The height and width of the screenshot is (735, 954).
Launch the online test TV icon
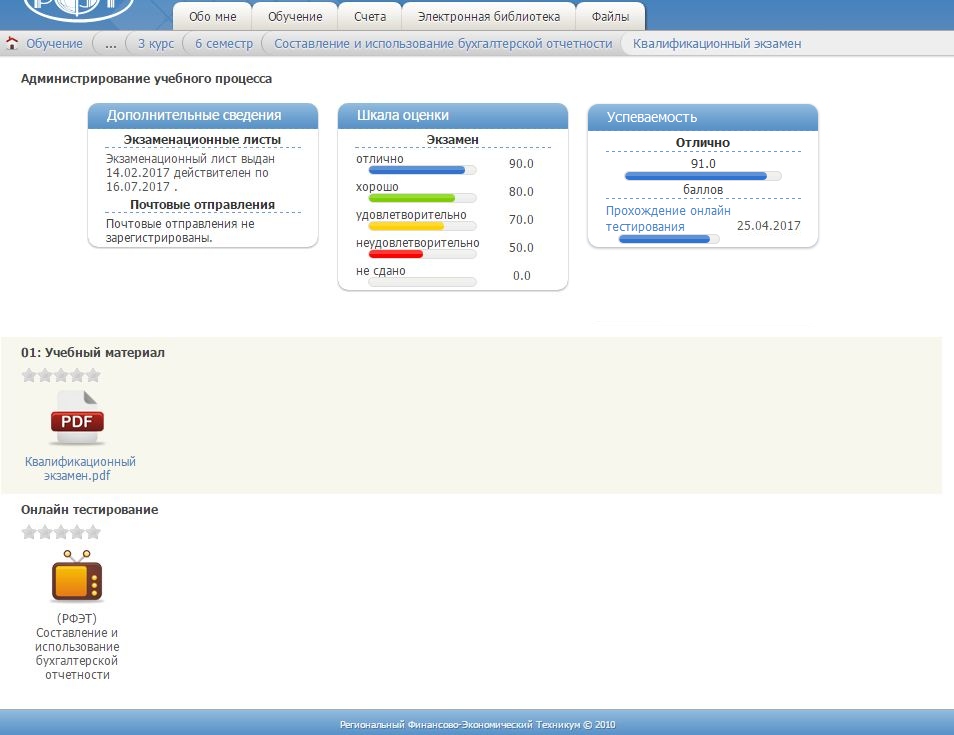77,577
